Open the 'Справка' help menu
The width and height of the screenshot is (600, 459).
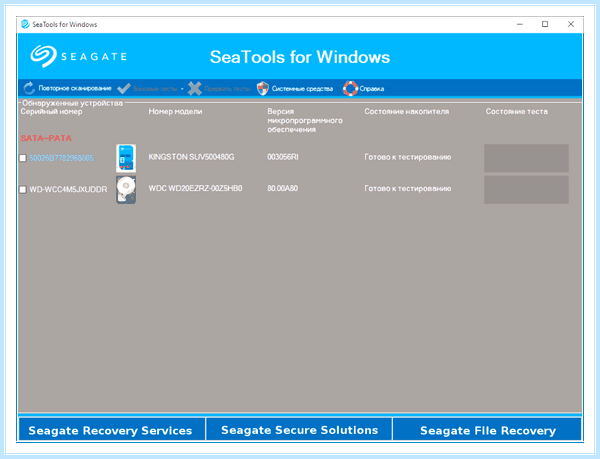point(372,89)
